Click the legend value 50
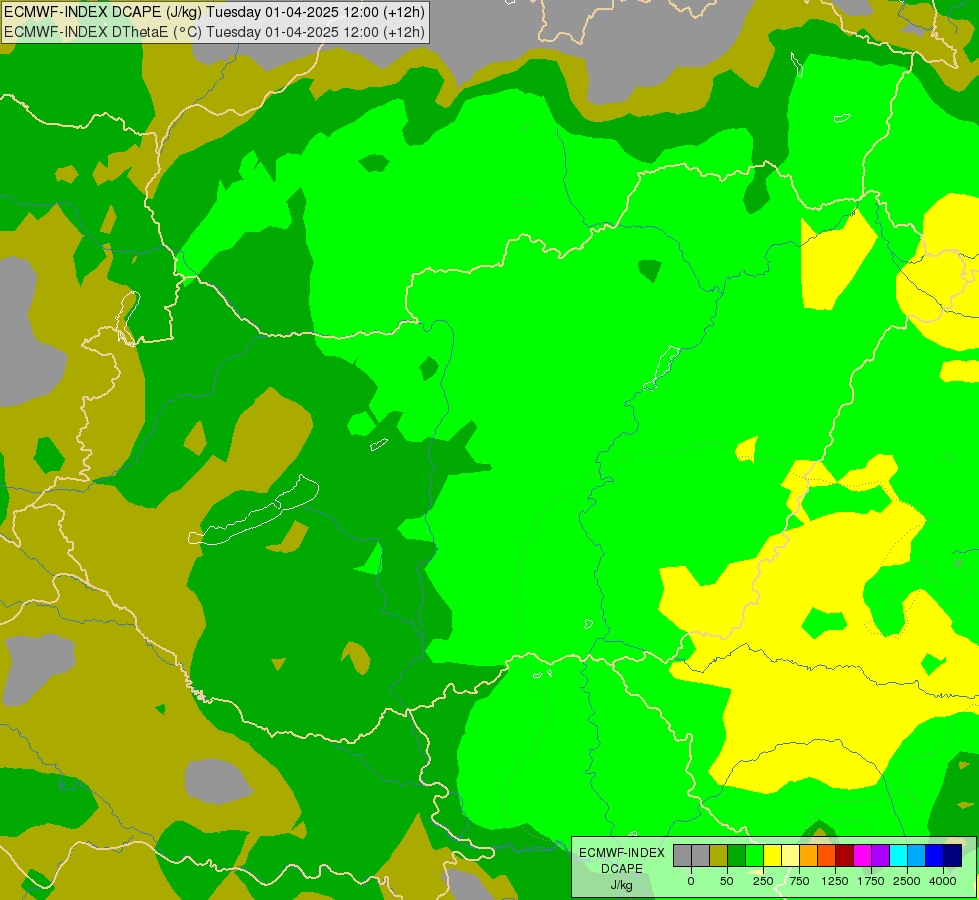 coord(727,881)
